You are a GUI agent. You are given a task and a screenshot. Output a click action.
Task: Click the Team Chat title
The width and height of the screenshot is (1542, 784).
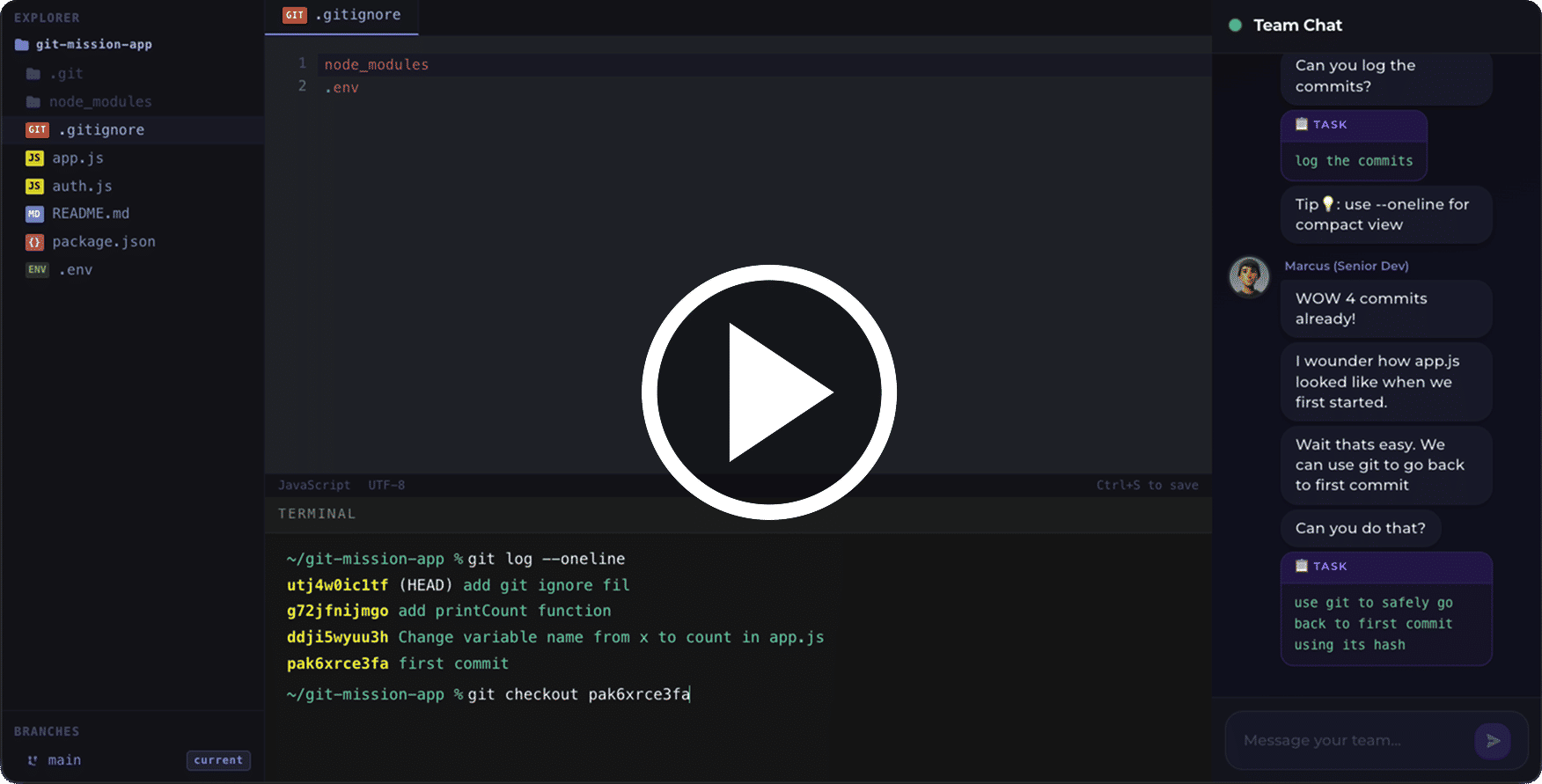tap(1297, 26)
